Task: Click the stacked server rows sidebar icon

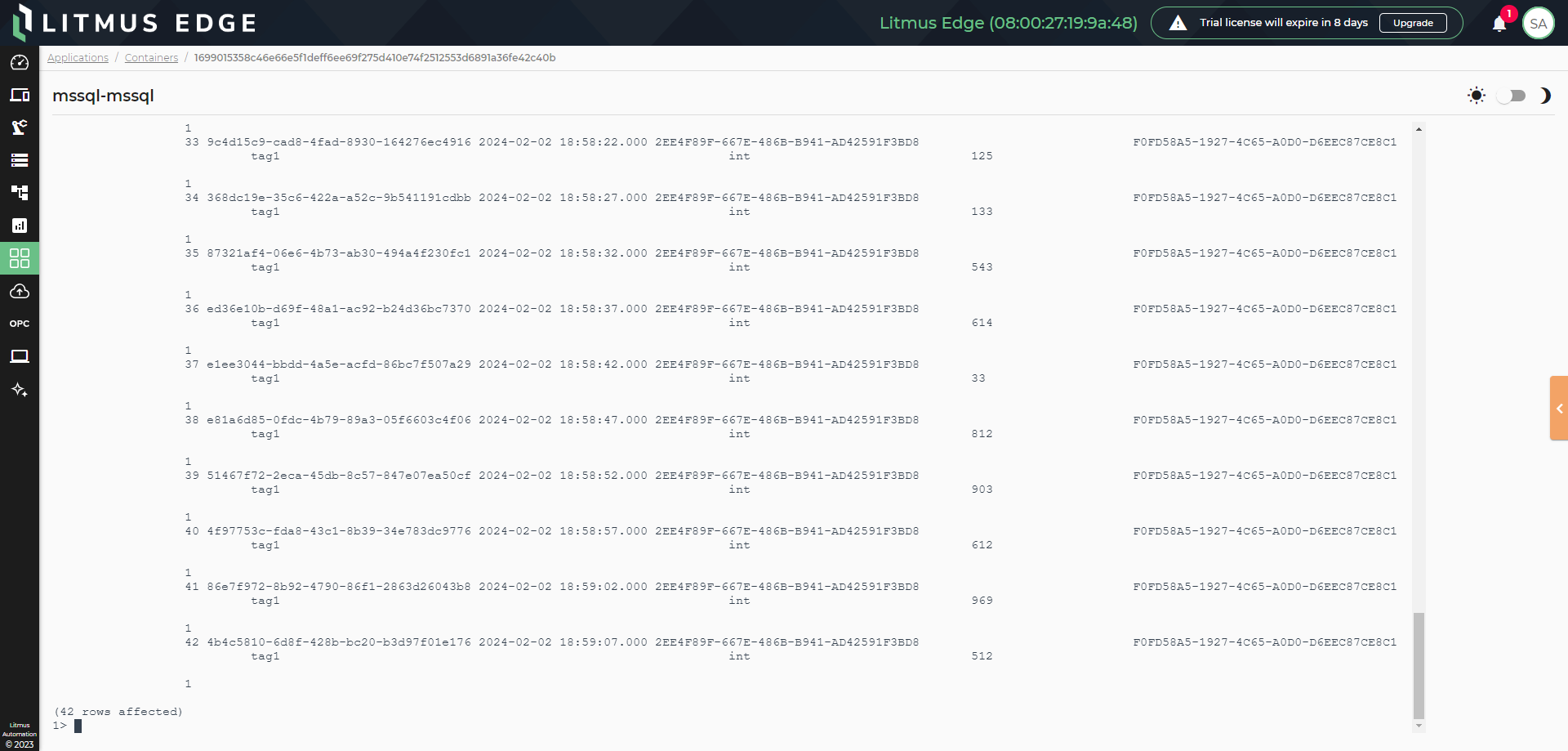Action: point(20,160)
